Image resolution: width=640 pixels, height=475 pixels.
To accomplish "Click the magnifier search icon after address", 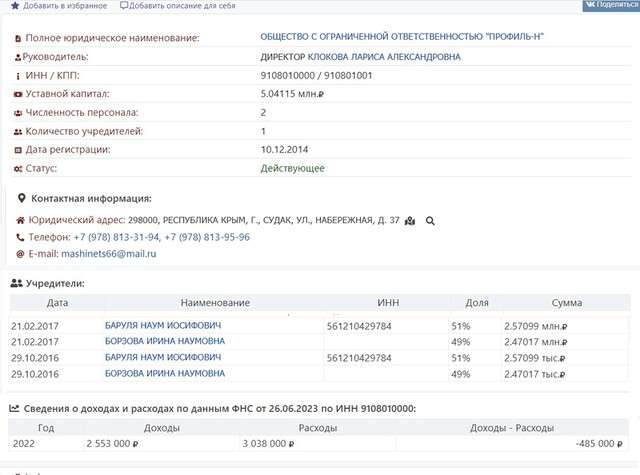I will click(430, 220).
